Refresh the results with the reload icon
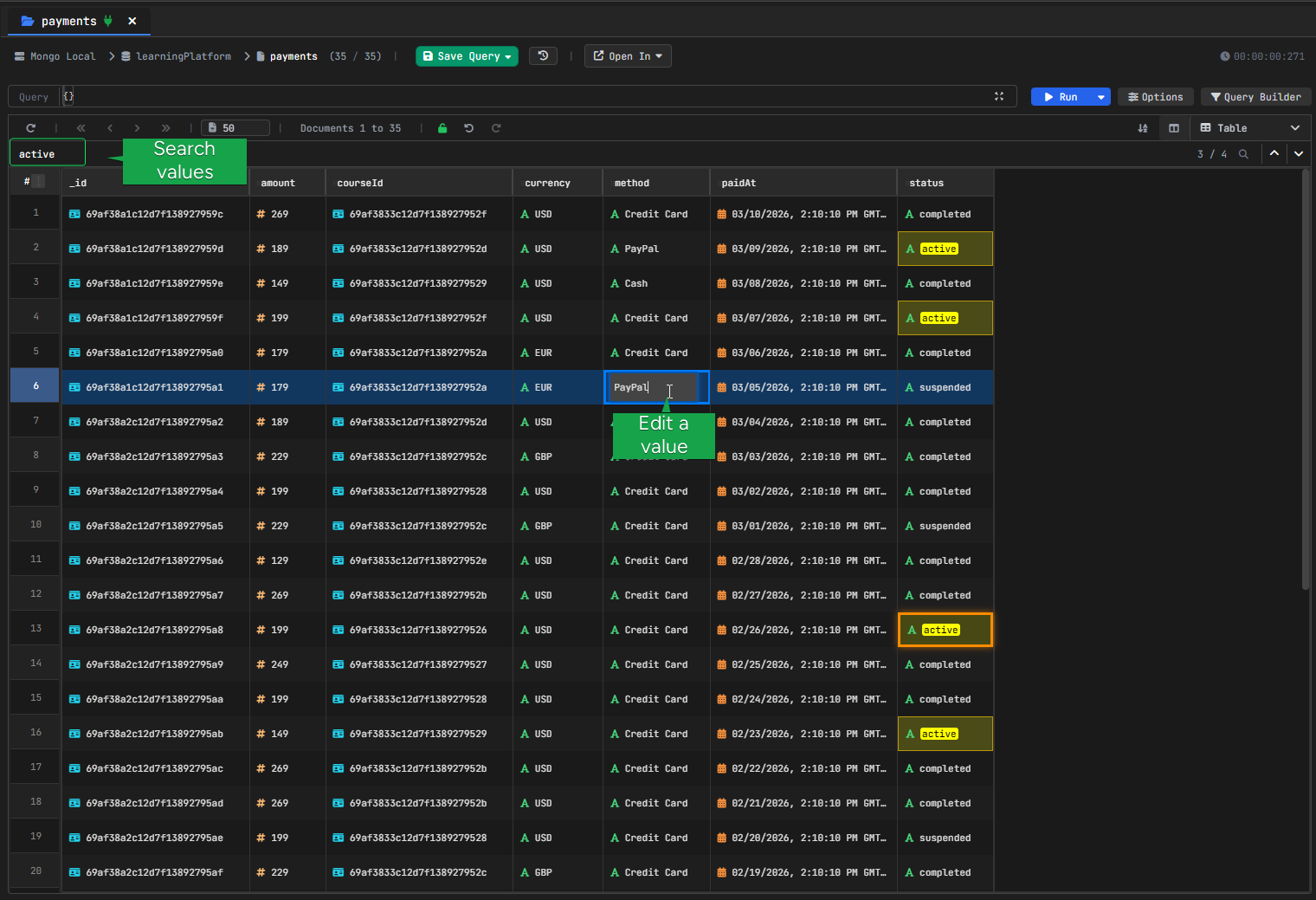The width and height of the screenshot is (1316, 900). tap(30, 128)
